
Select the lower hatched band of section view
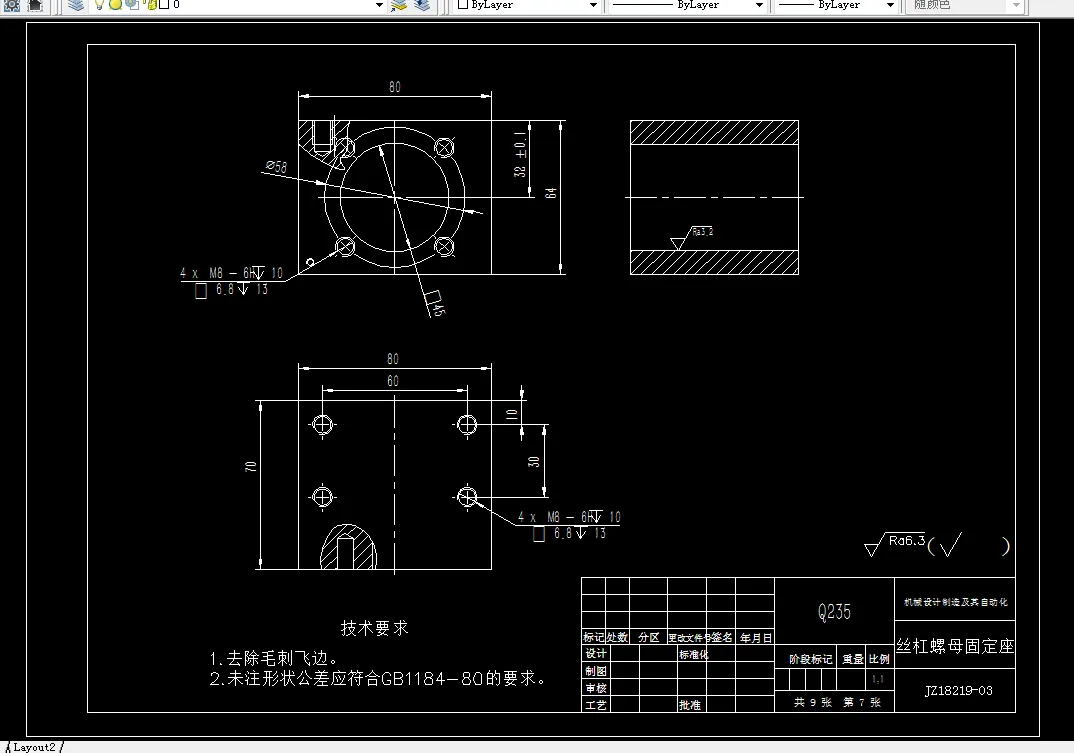tap(714, 262)
